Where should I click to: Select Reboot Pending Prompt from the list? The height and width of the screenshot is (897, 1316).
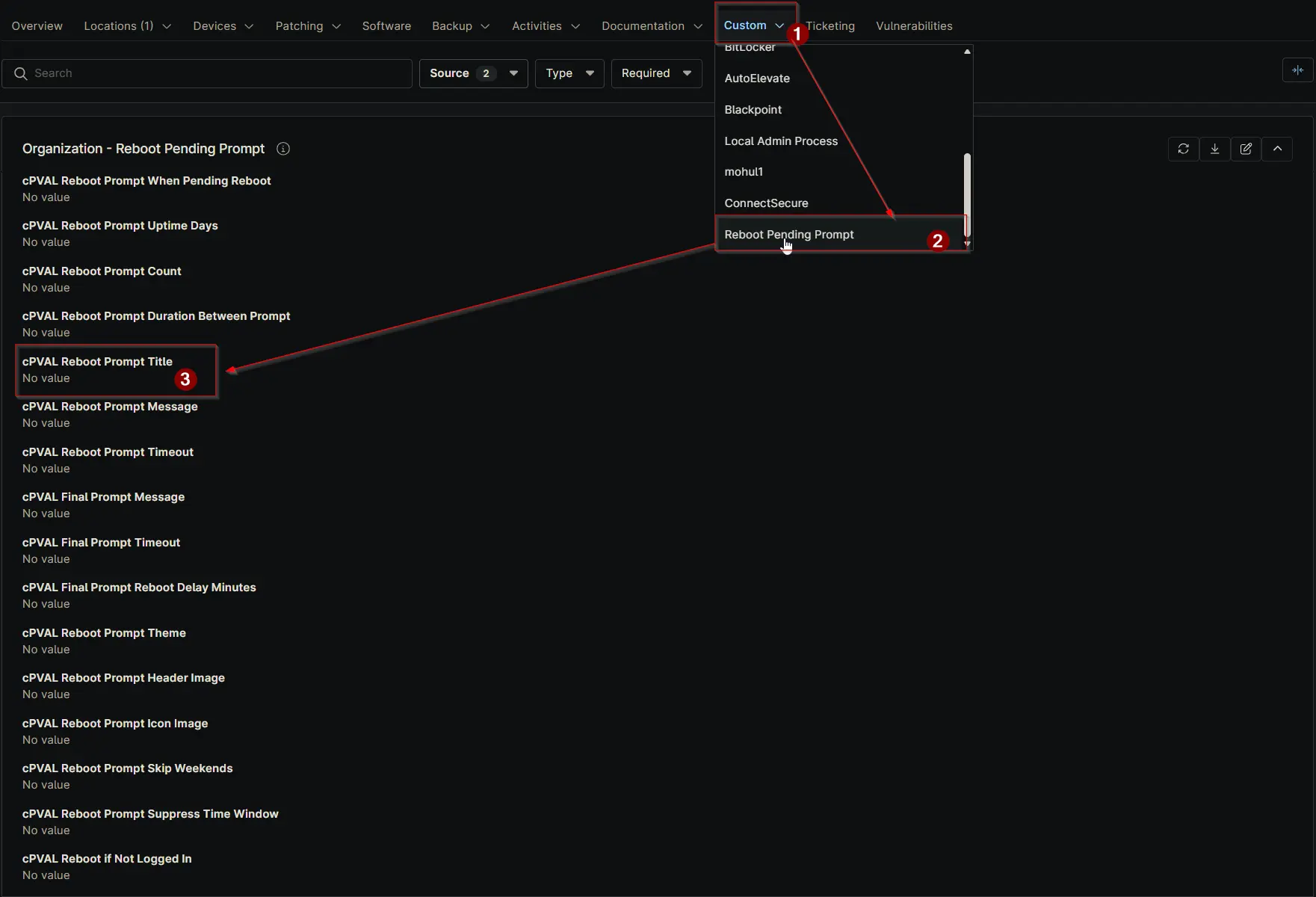(x=789, y=235)
